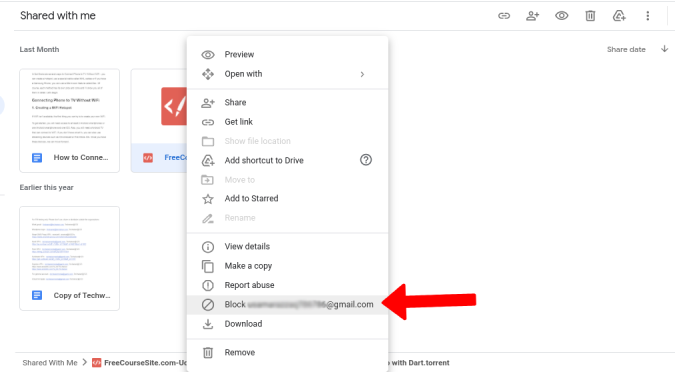Click the trash icon beside Remove menu entry
The image size is (675, 372).
pyautogui.click(x=208, y=353)
